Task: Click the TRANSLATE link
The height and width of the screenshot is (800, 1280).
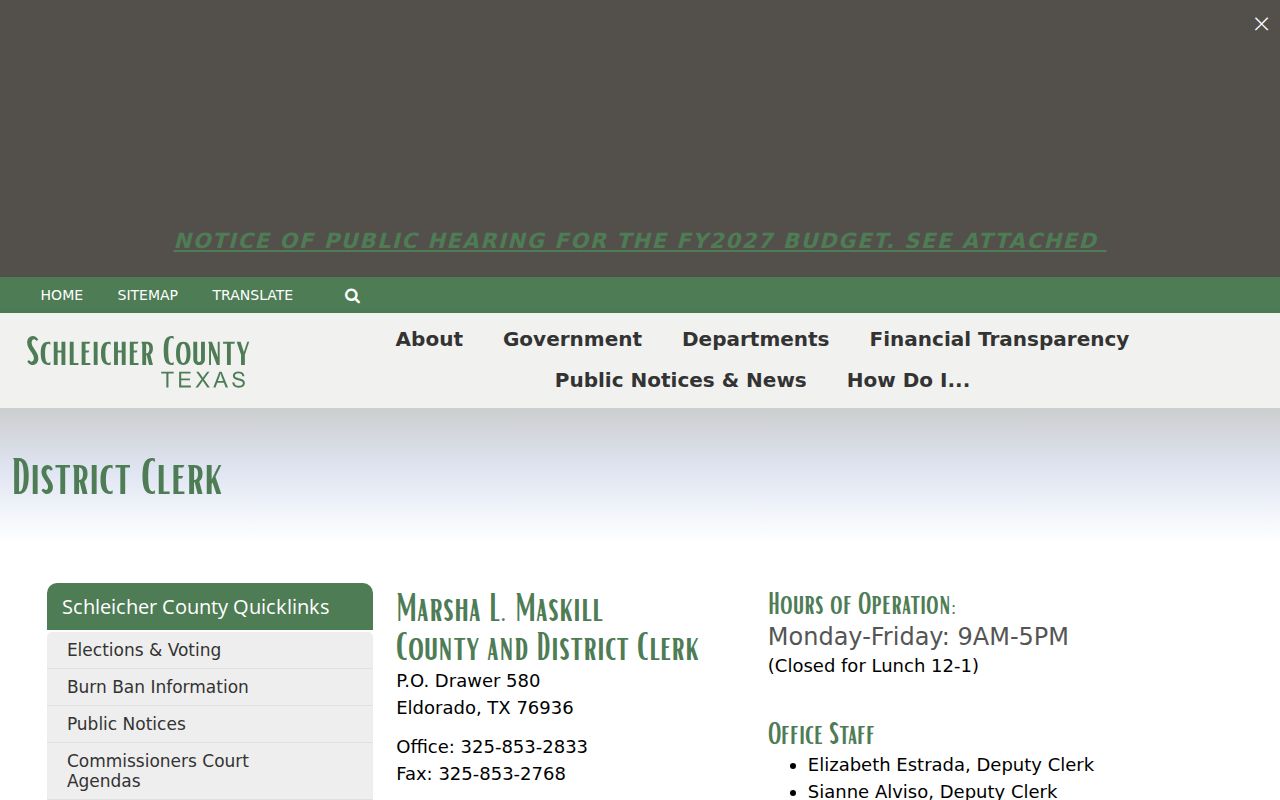Action: [x=253, y=295]
